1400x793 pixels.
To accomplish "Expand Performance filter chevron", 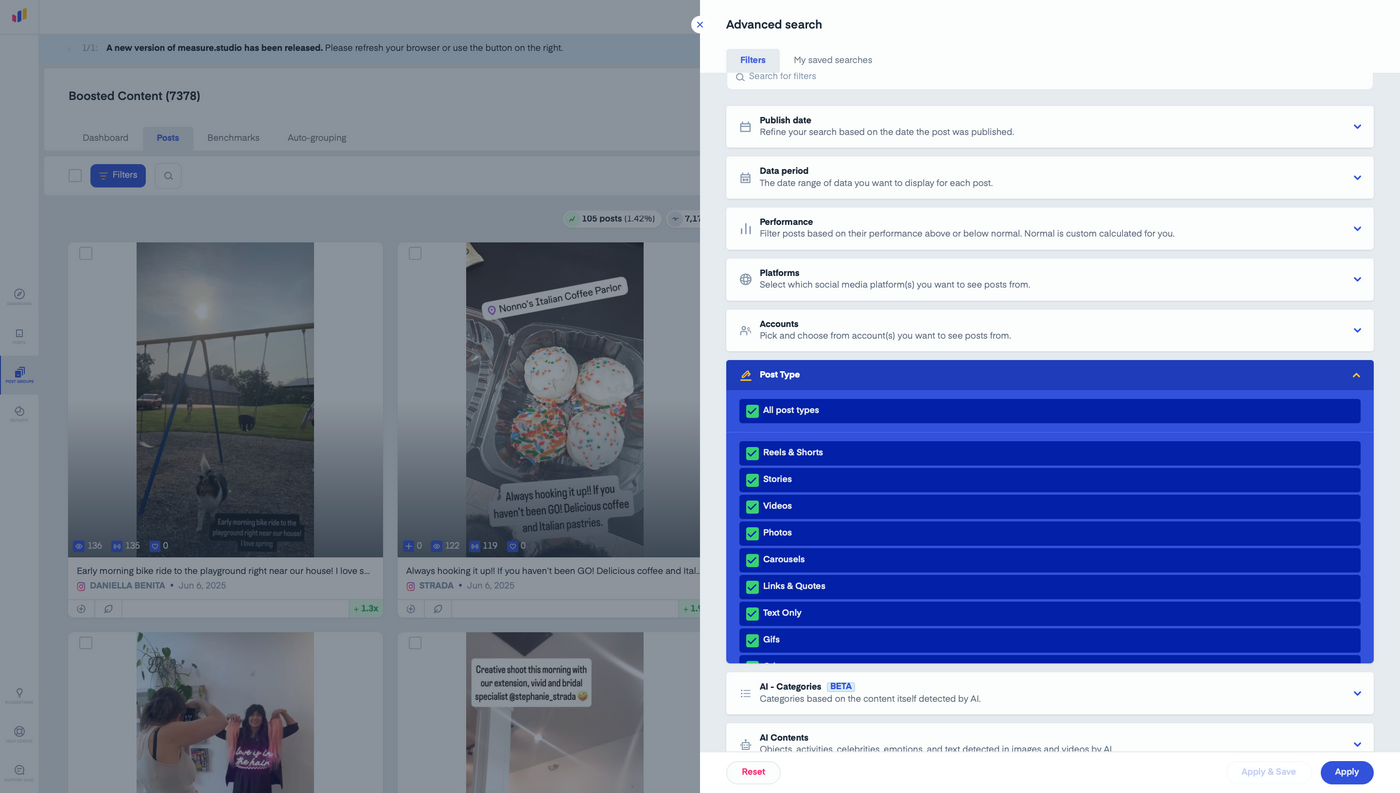I will click(1357, 229).
